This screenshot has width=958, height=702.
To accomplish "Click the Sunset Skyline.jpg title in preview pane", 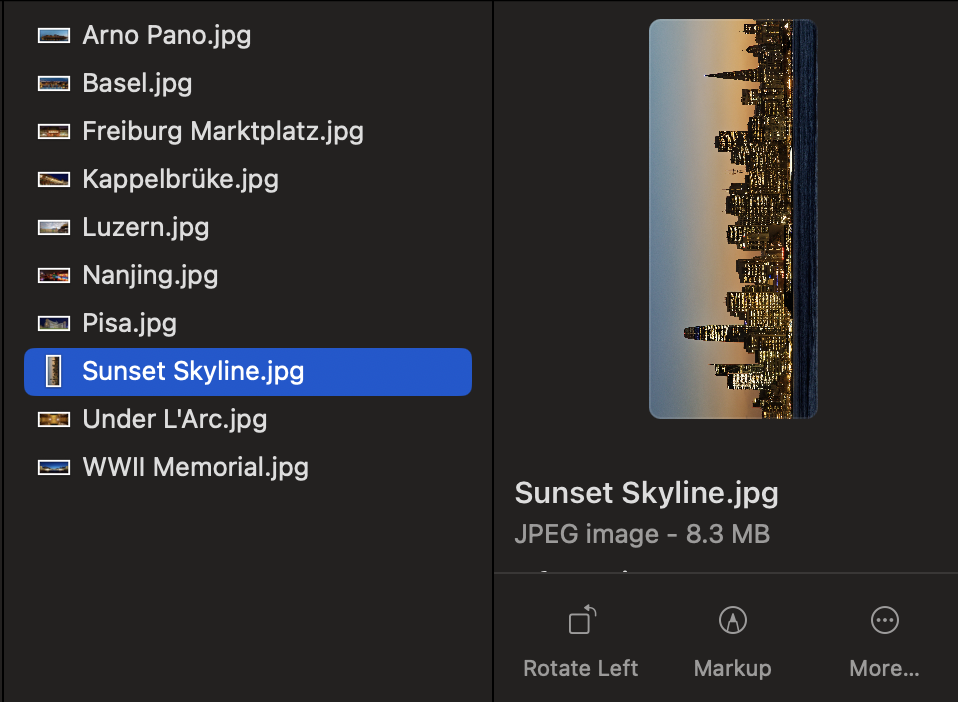I will tap(646, 493).
